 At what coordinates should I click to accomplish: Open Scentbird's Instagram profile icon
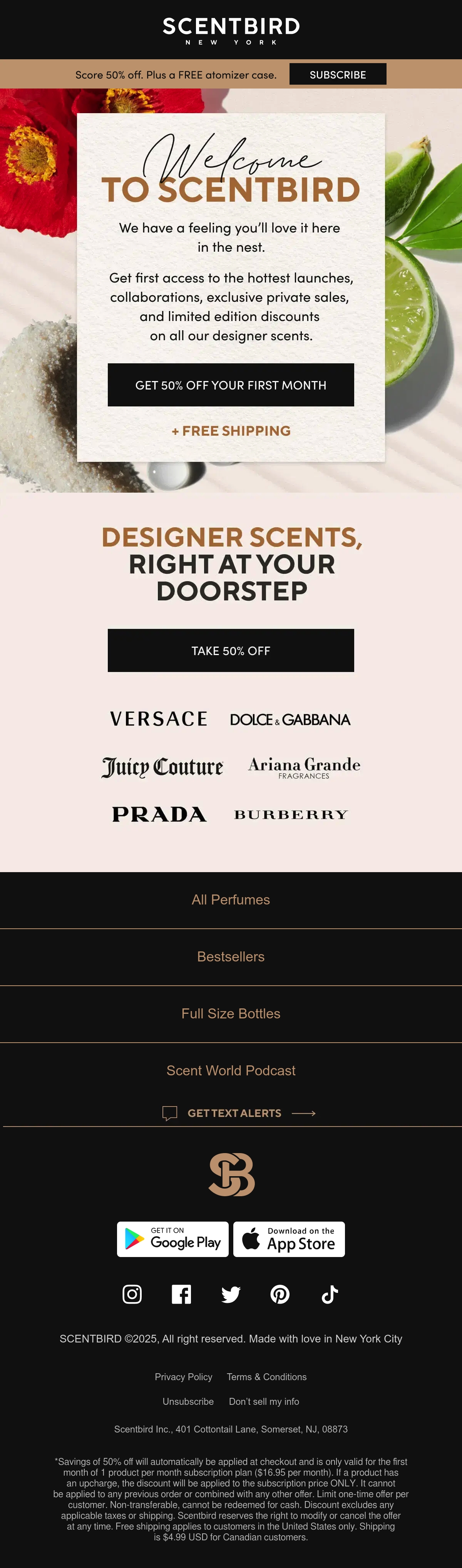[x=132, y=1294]
